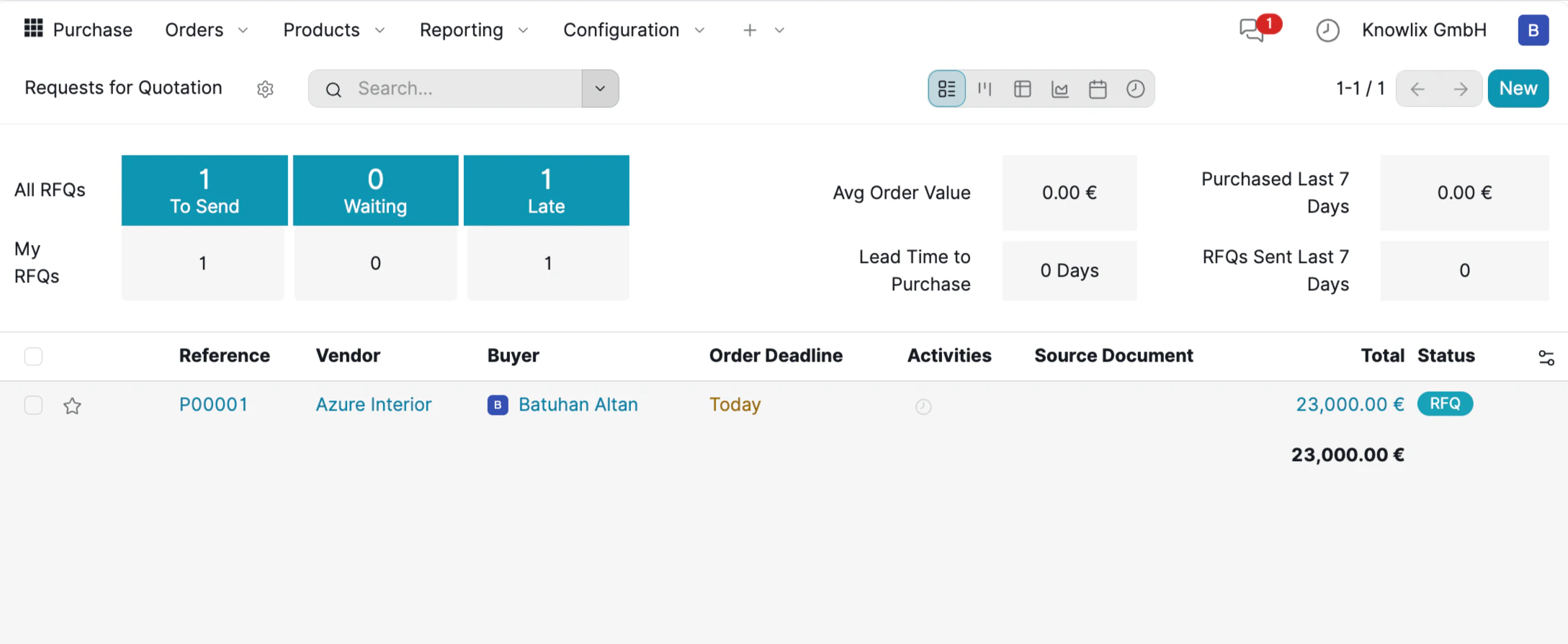Expand the Reporting menu chevron
This screenshot has width=1568, height=644.
point(524,30)
